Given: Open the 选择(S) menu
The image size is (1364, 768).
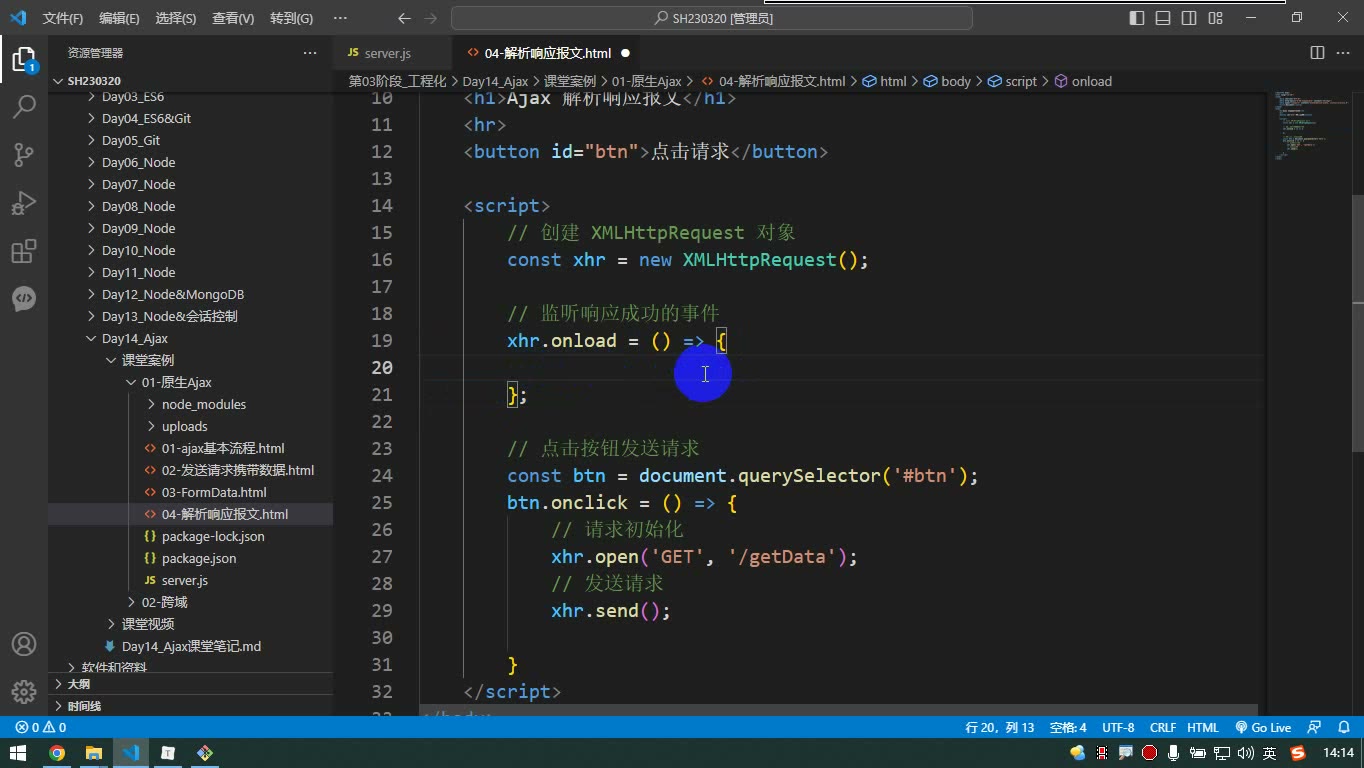Looking at the screenshot, I should click(176, 18).
